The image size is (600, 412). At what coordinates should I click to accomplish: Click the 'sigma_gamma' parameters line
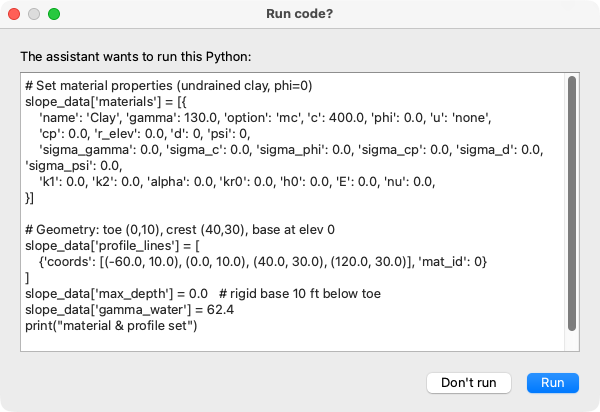291,150
